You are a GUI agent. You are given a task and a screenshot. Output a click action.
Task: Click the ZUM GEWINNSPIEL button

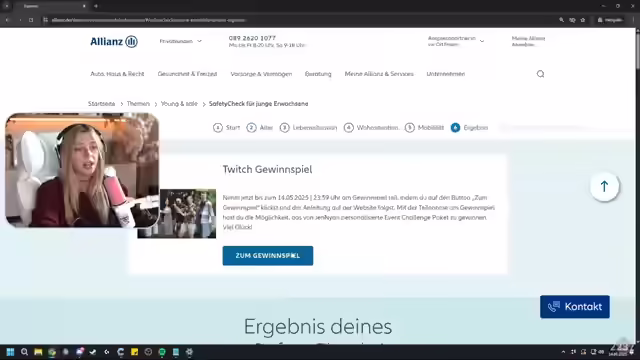[268, 256]
